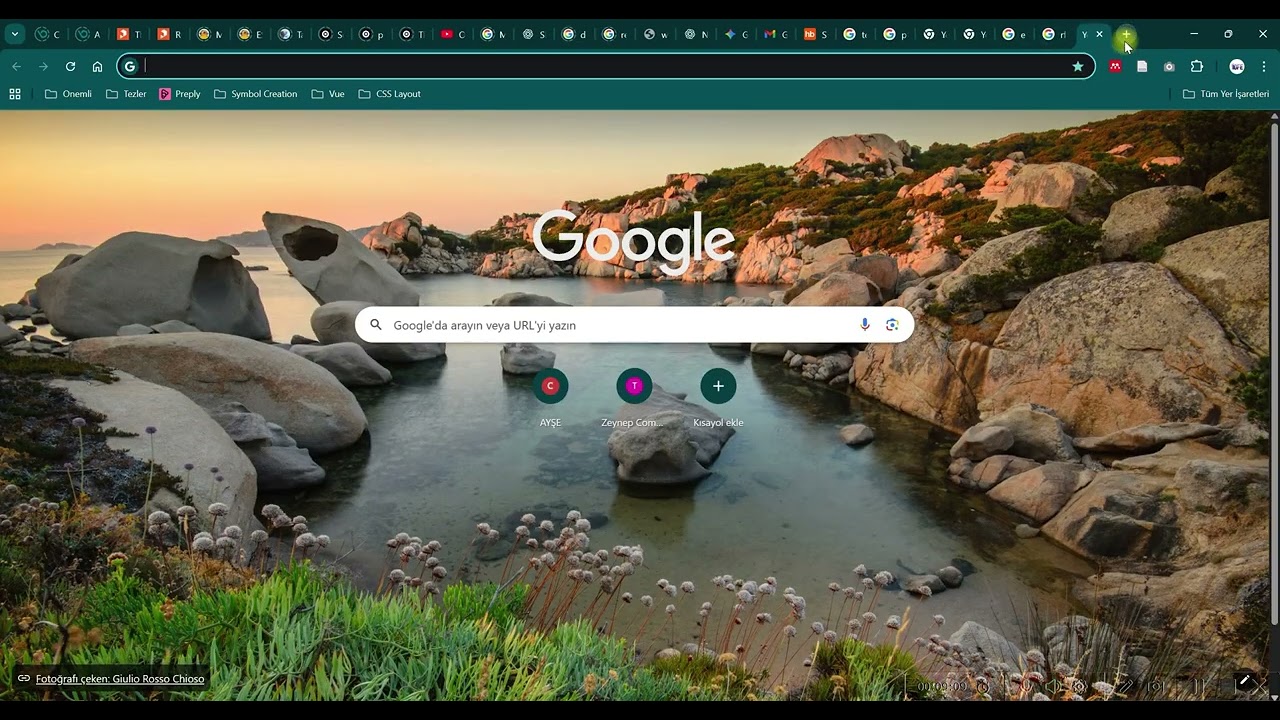
Task: Open the tab search dropdown
Action: pyautogui.click(x=14, y=34)
